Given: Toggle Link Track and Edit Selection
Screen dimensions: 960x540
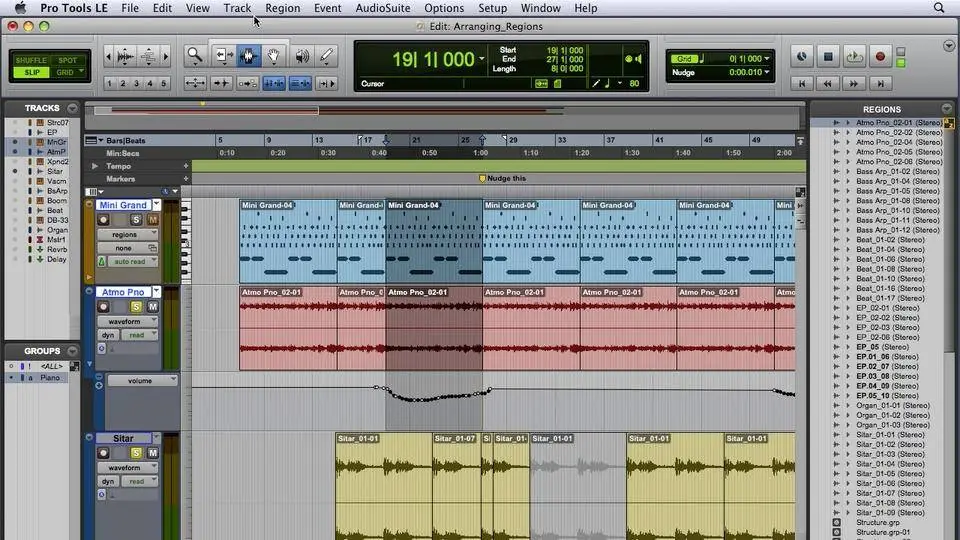Looking at the screenshot, I should pyautogui.click(x=300, y=83).
